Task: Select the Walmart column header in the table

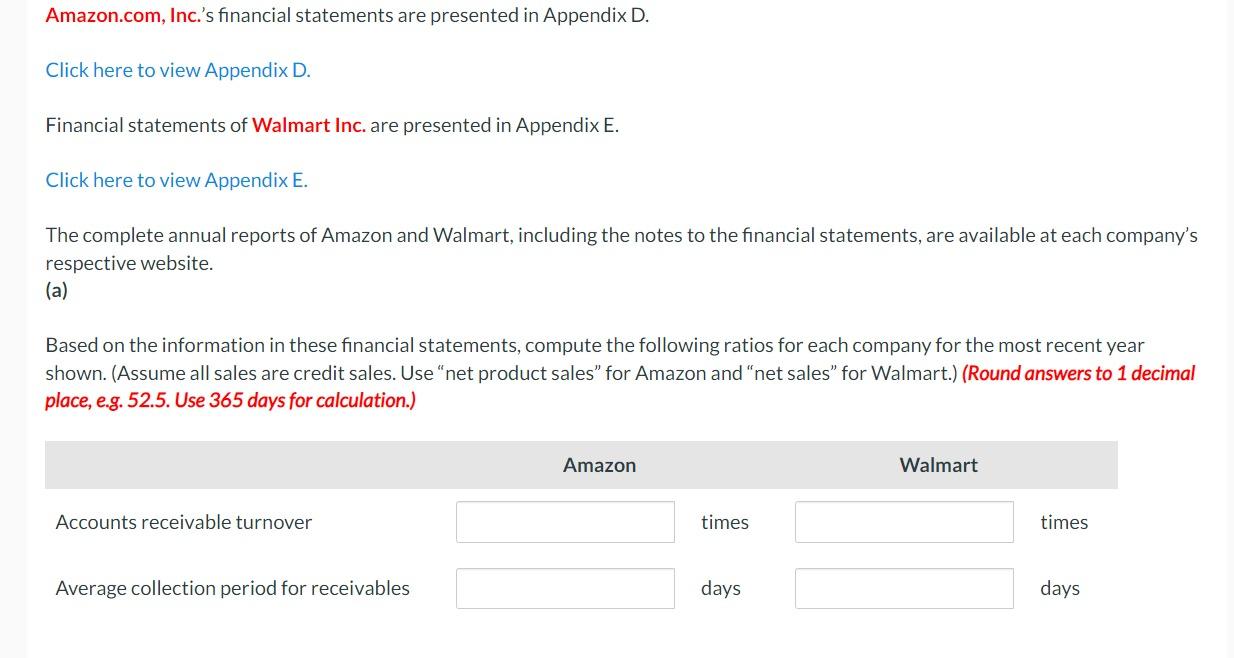Action: 937,464
